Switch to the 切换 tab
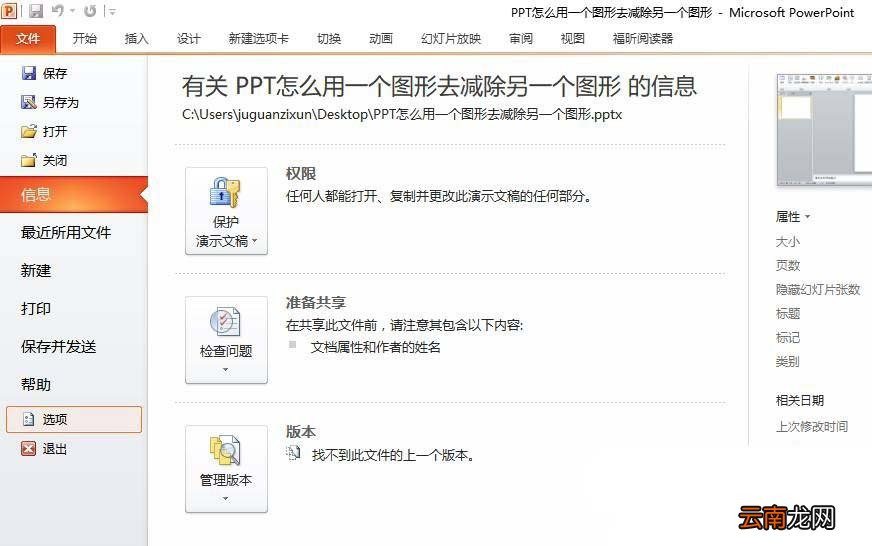This screenshot has width=872, height=546. [329, 38]
